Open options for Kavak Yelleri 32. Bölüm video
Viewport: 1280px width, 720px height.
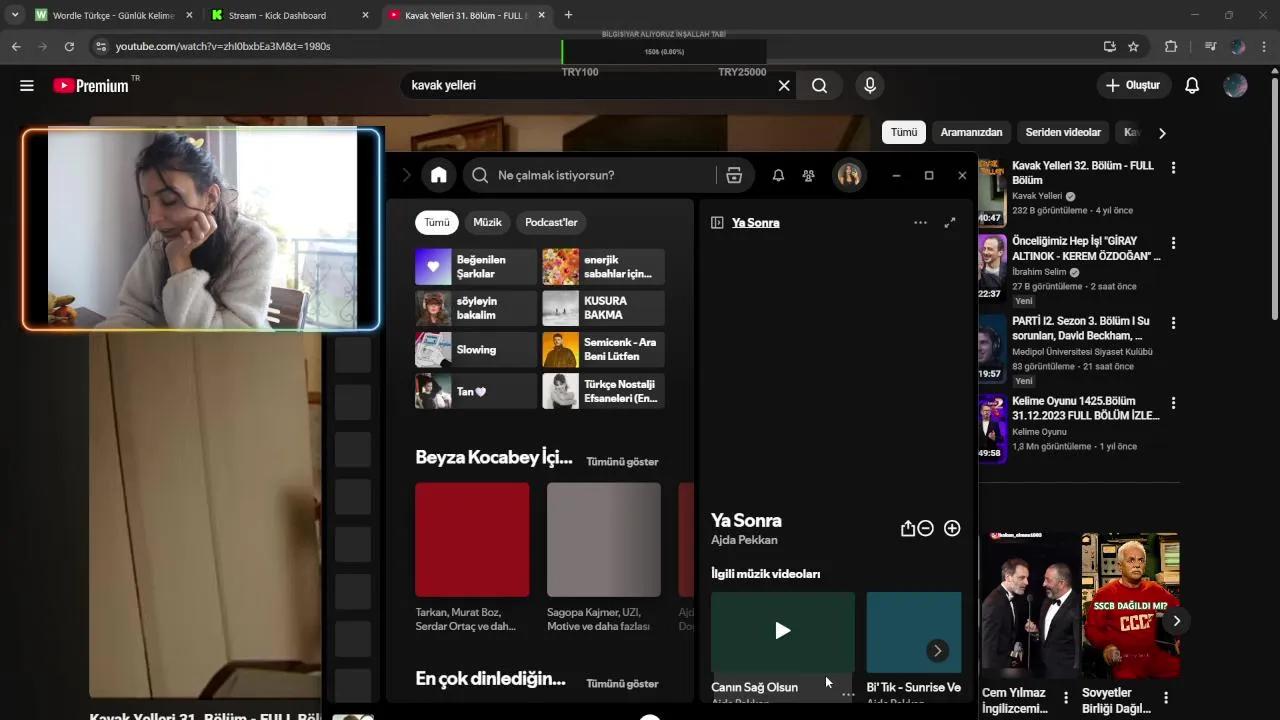click(x=1173, y=168)
